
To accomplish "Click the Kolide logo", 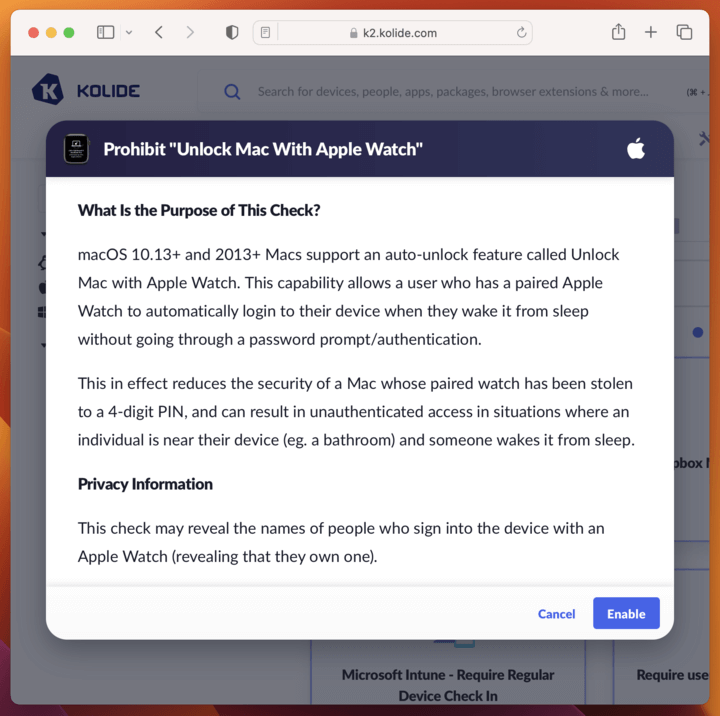I will tap(86, 90).
